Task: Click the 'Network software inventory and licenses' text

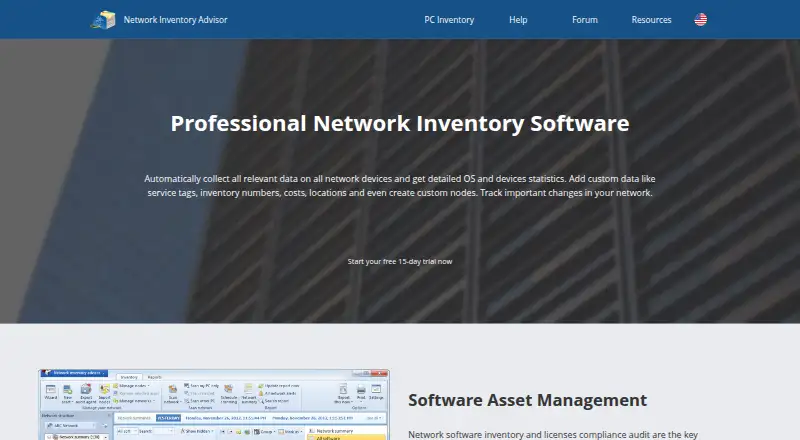Action: (x=553, y=435)
